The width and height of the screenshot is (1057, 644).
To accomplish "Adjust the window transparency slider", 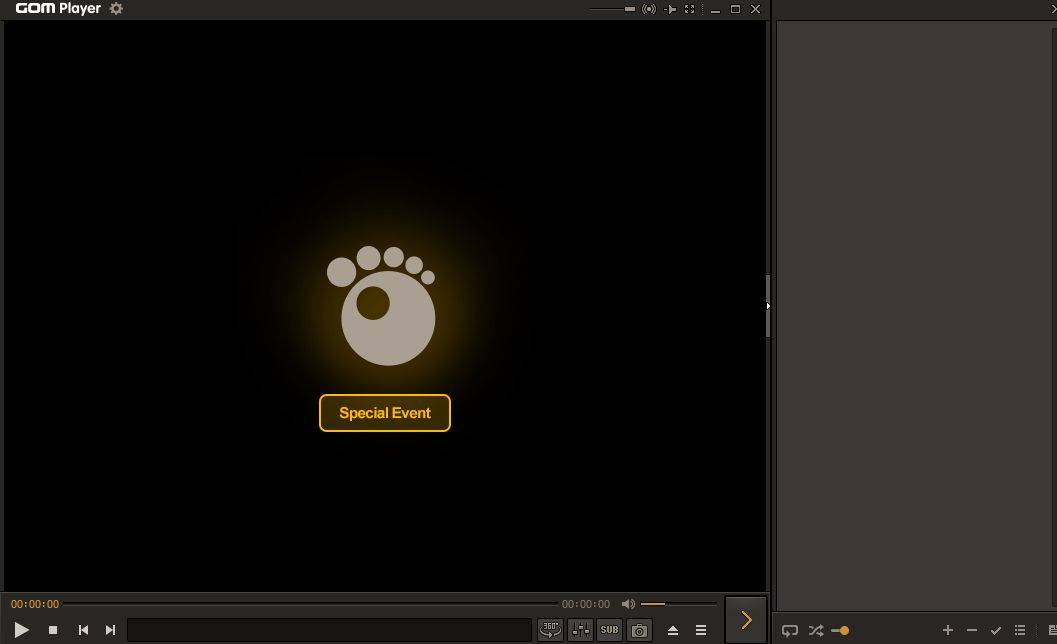I will (612, 9).
